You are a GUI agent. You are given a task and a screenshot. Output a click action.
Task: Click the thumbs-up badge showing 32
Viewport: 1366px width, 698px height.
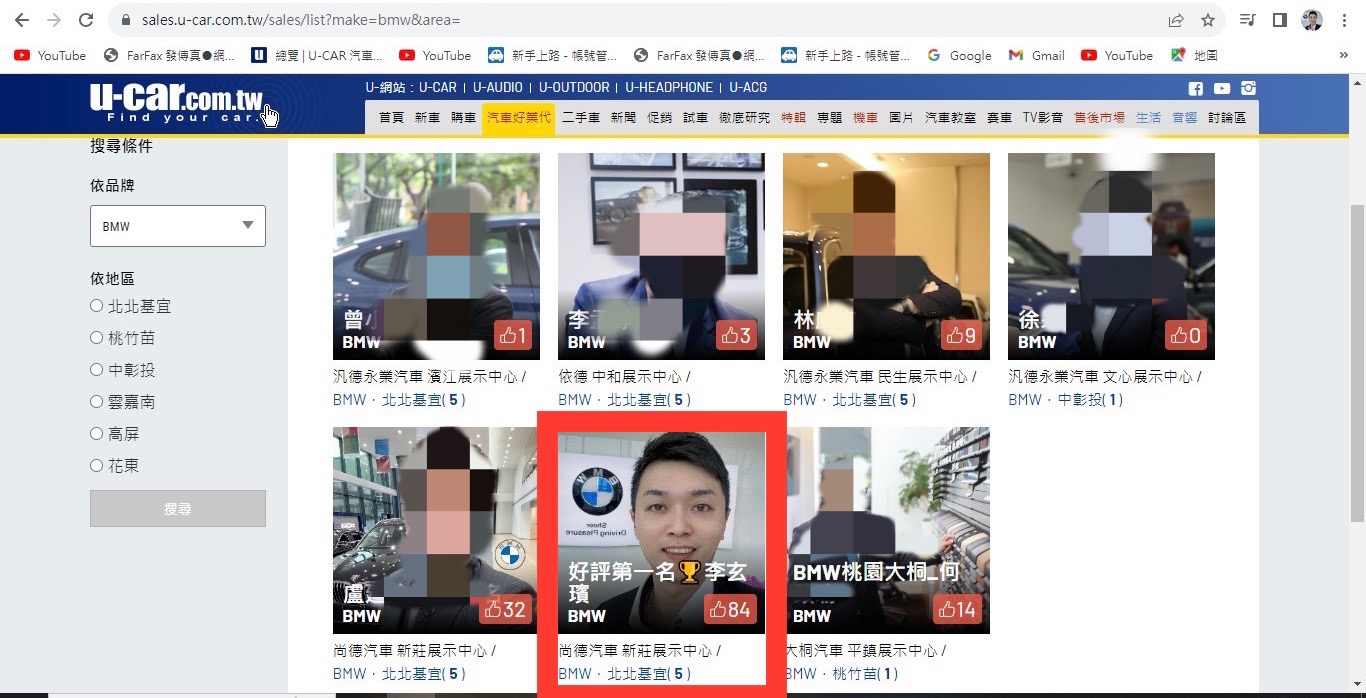tap(504, 610)
